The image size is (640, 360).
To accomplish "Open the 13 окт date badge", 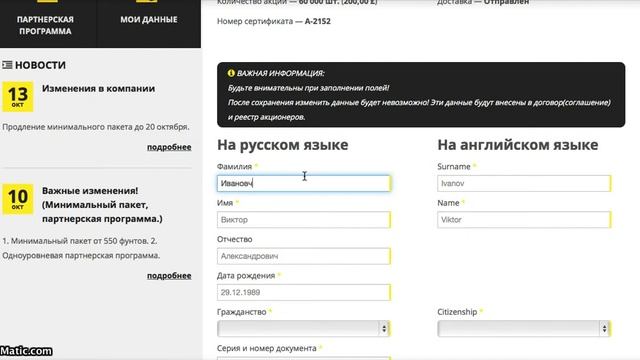I will [18, 97].
